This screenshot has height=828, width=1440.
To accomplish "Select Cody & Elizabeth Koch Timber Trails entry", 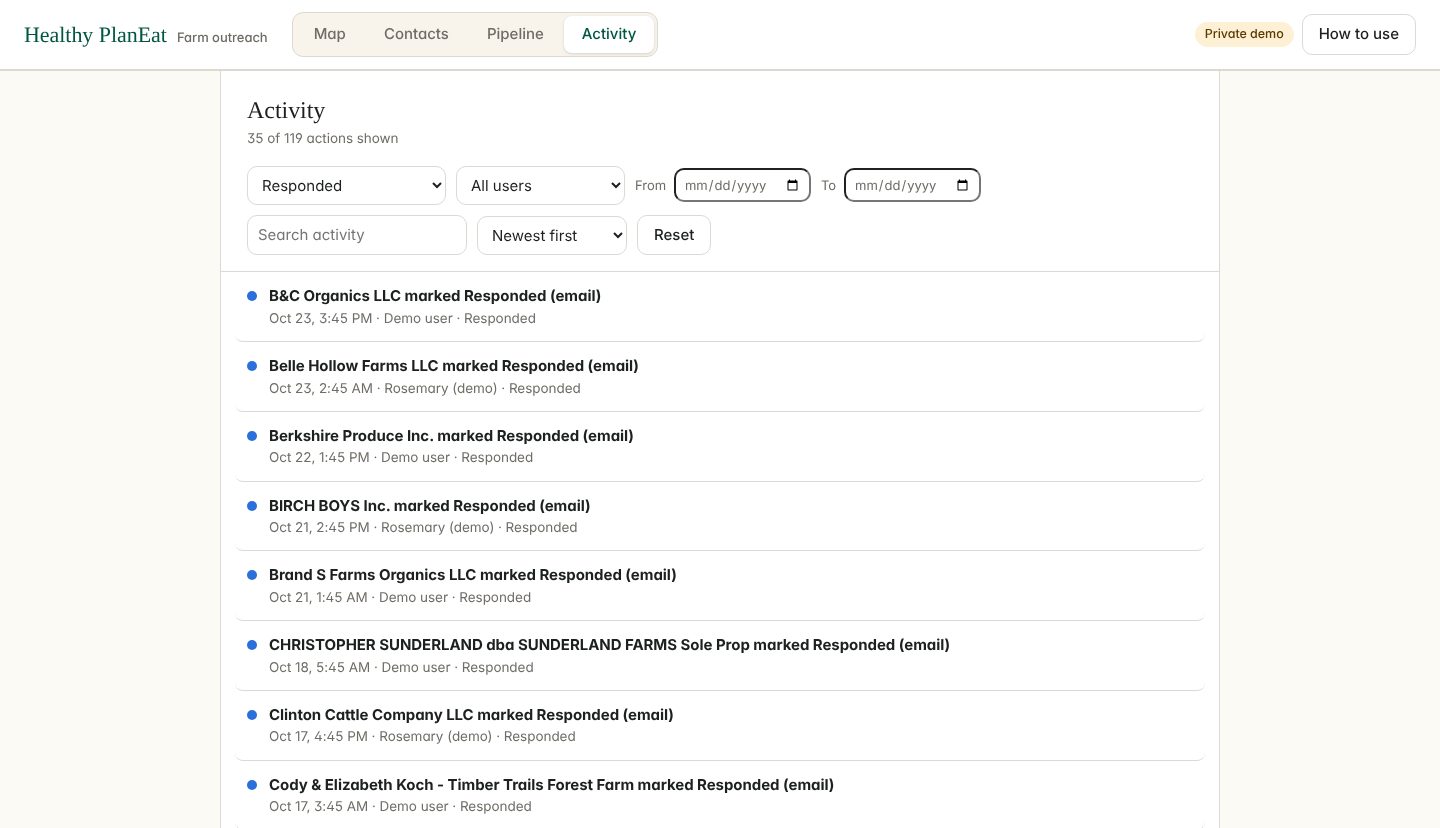I will click(720, 795).
